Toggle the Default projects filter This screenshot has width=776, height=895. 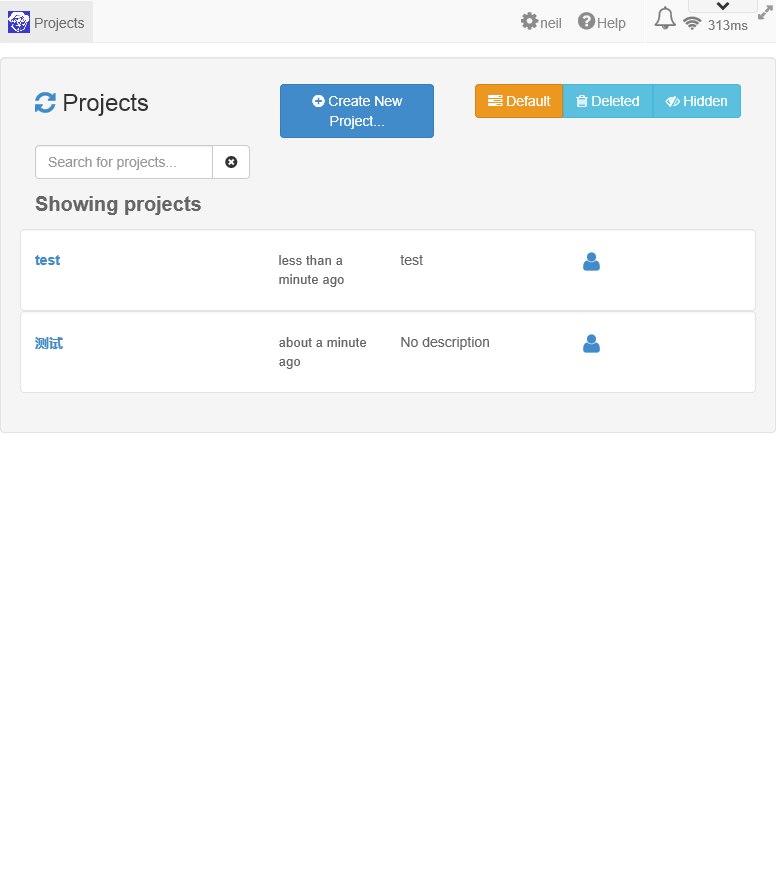(x=519, y=101)
